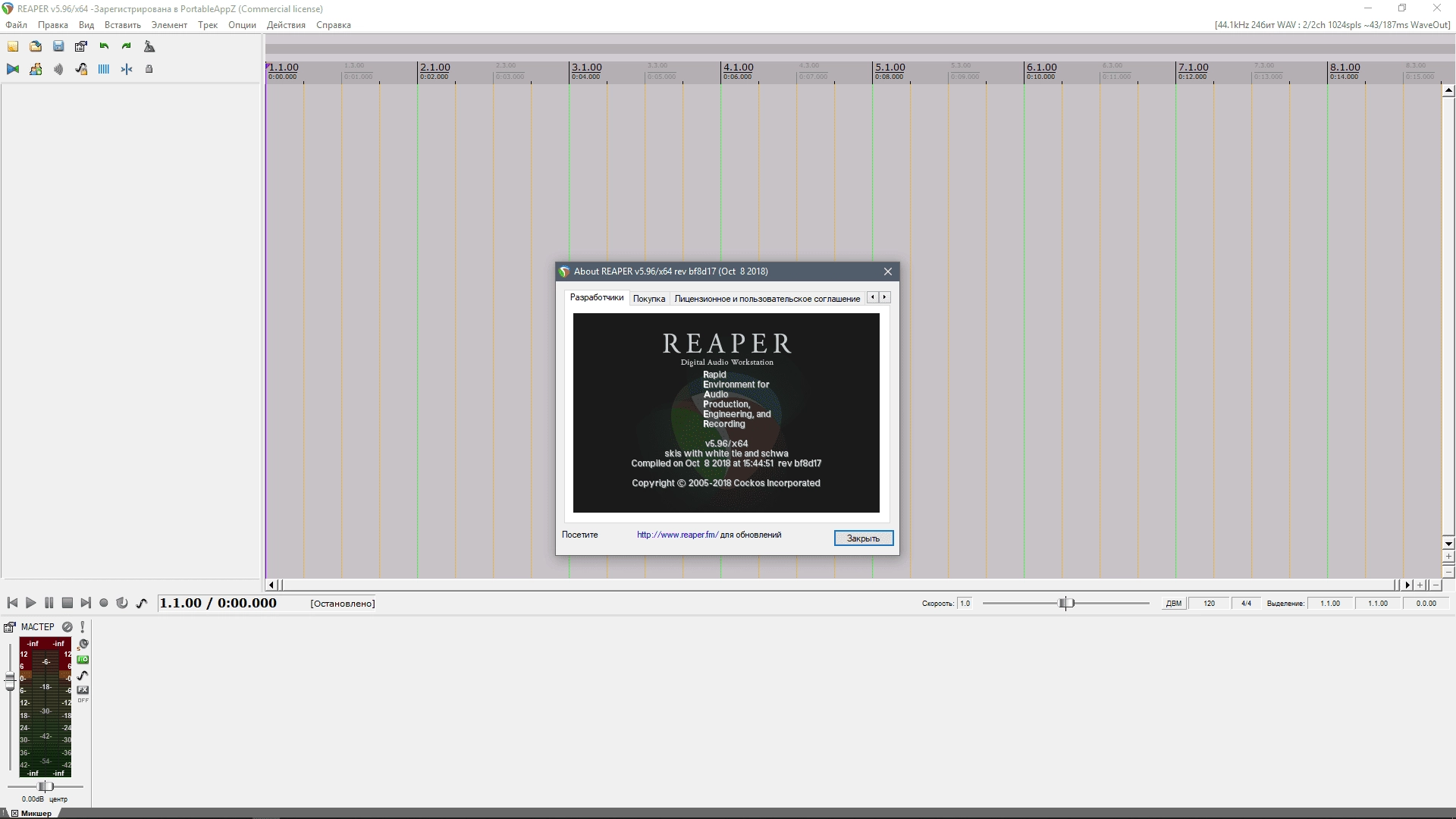Switch to the Покупка tab
The height and width of the screenshot is (819, 1456).
tap(649, 299)
